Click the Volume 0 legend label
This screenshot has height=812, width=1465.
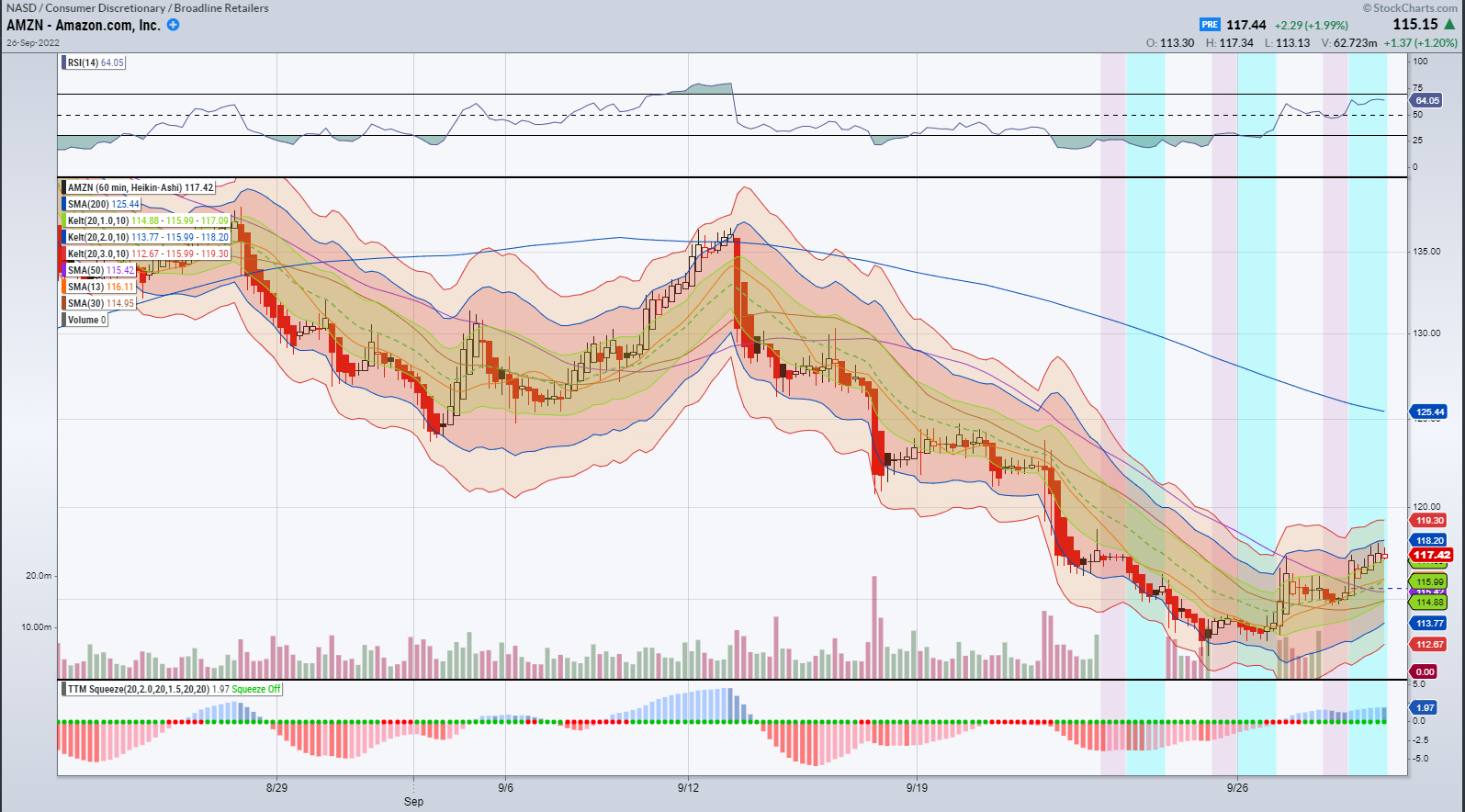(x=86, y=320)
